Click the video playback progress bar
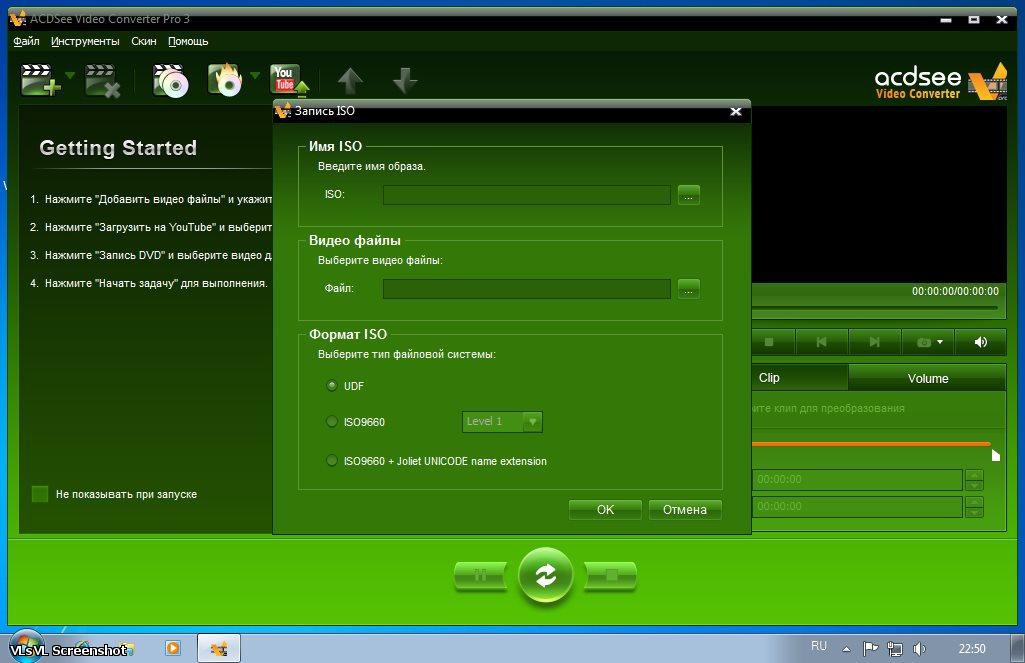1025x663 pixels. (x=875, y=307)
